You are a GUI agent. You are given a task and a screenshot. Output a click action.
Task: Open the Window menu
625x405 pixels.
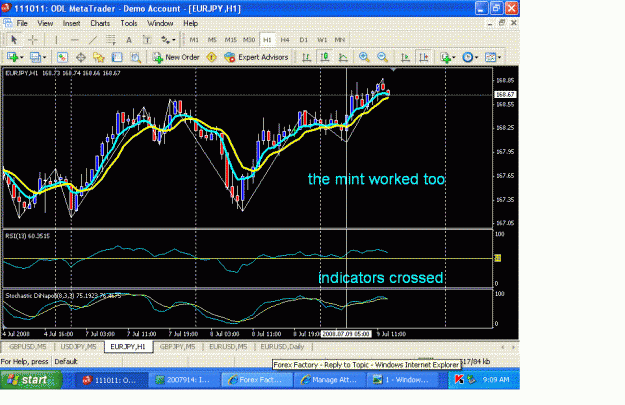[160, 23]
